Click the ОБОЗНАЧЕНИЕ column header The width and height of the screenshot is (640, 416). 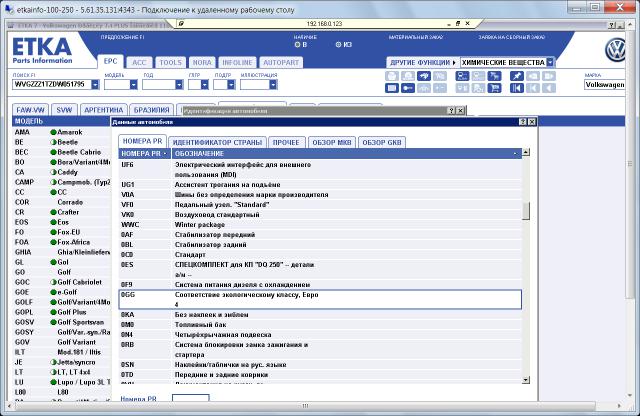346,153
